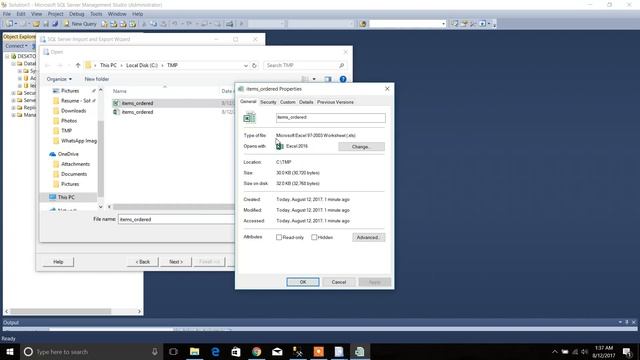This screenshot has height=360, width=640.
Task: Open Microsoft Store from the taskbar
Action: pyautogui.click(x=236, y=351)
